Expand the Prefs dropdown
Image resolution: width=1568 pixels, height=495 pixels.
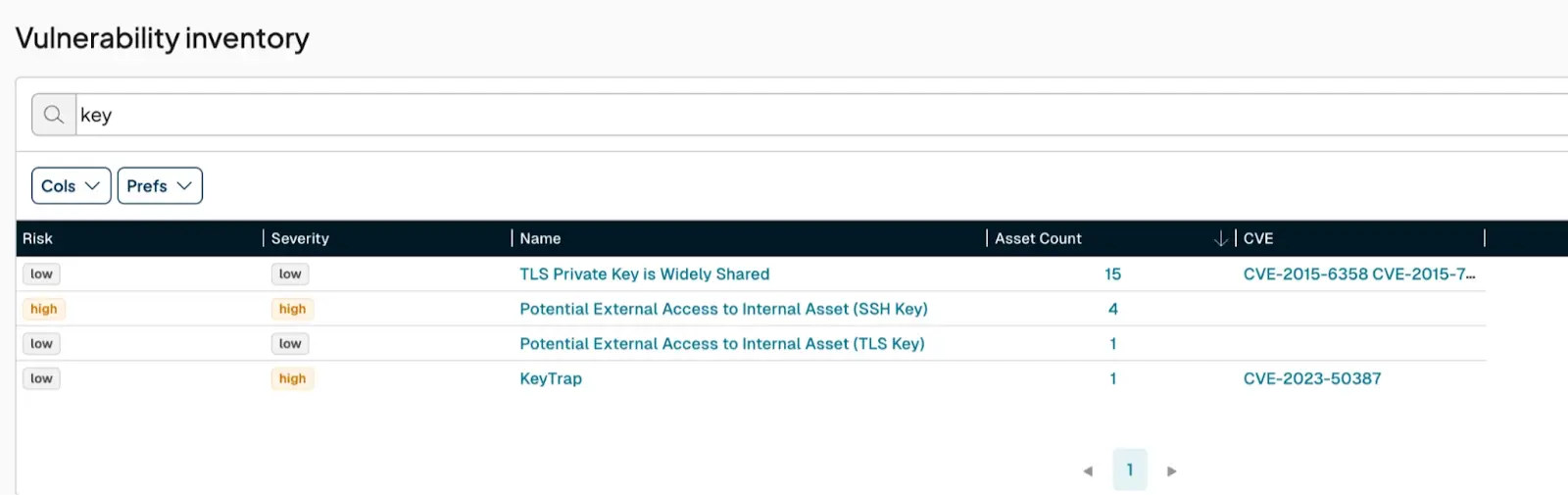pyautogui.click(x=160, y=186)
